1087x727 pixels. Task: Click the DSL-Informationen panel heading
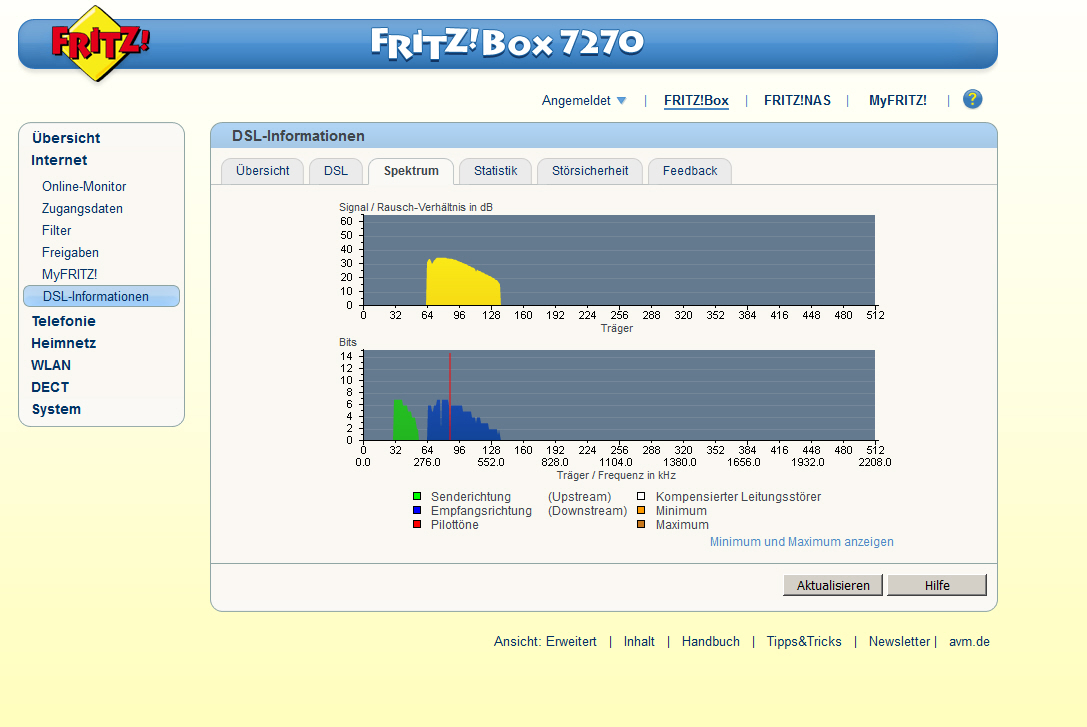[298, 136]
